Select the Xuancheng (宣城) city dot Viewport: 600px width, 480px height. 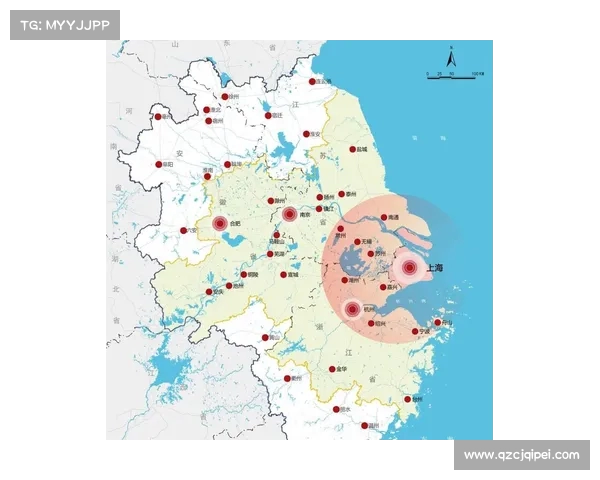pos(283,275)
